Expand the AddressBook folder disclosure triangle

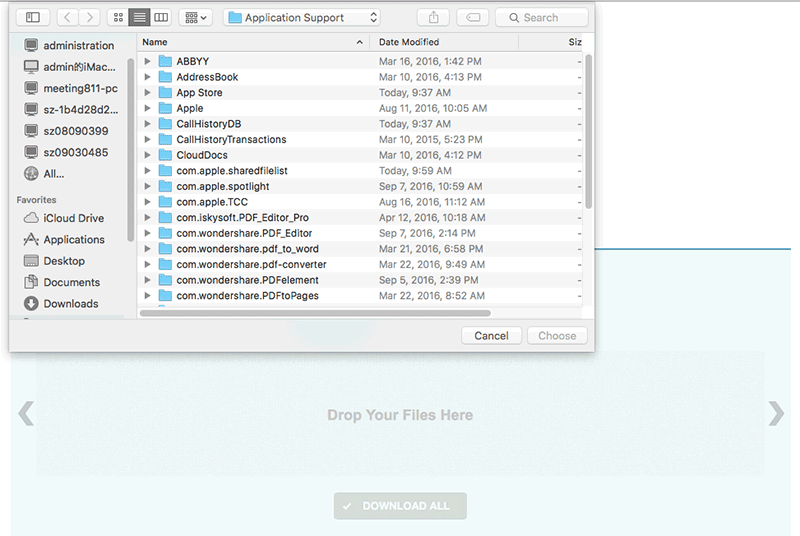pyautogui.click(x=147, y=77)
